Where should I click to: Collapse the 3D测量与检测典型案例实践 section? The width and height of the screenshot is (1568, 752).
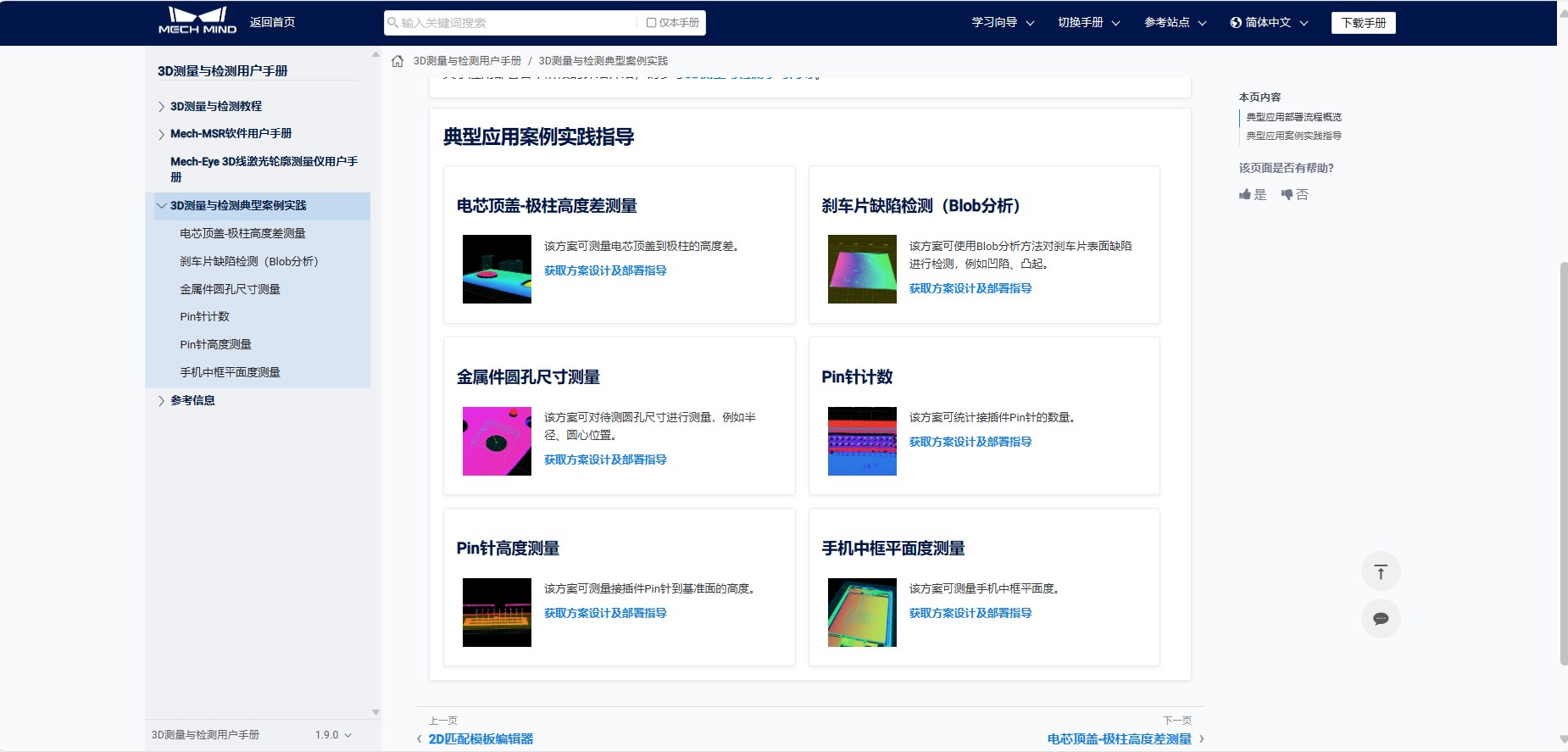(161, 206)
